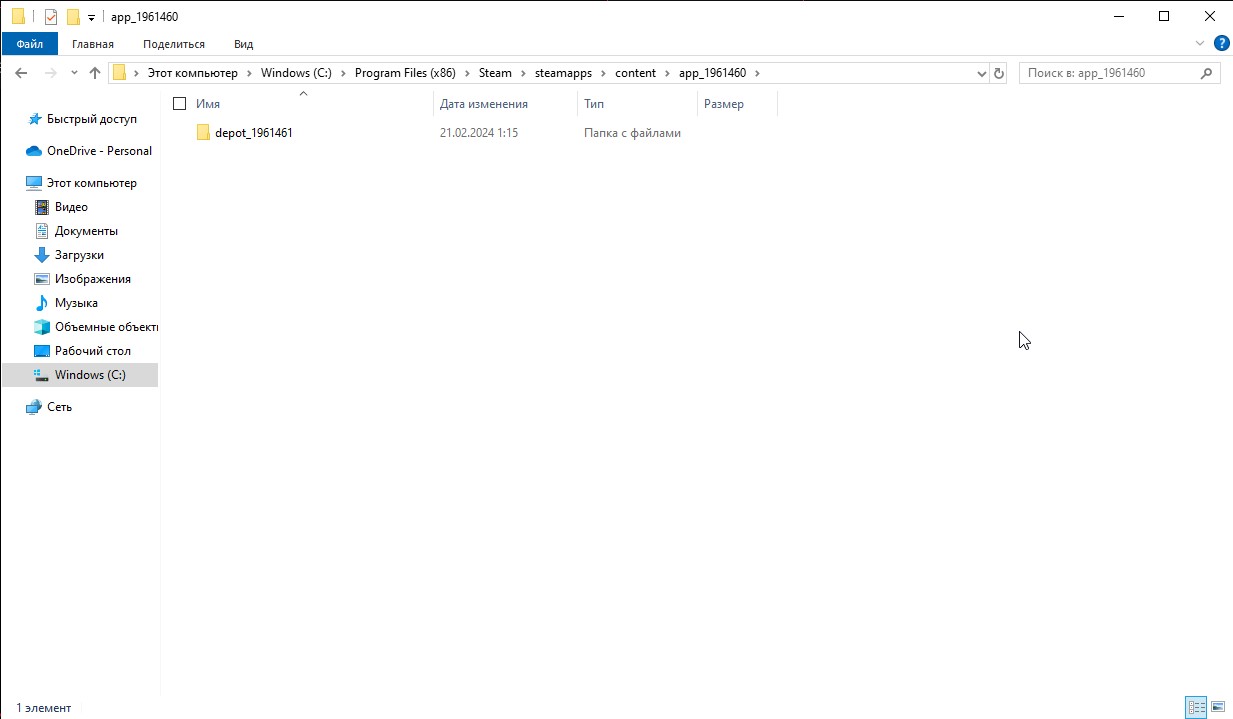Navigate to content breadcrumb segment

coord(636,73)
